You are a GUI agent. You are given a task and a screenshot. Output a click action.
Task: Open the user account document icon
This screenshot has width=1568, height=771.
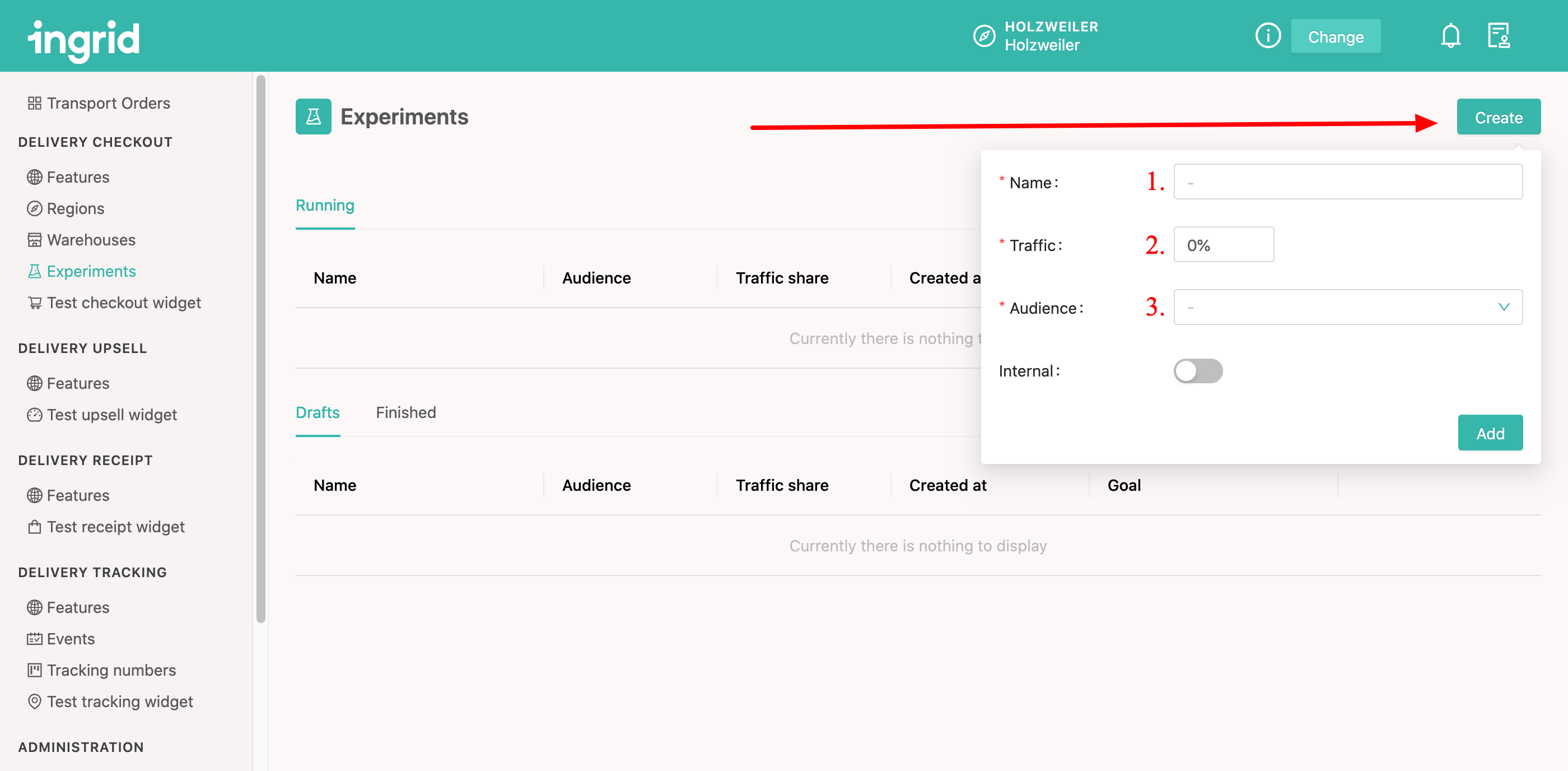pyautogui.click(x=1498, y=36)
